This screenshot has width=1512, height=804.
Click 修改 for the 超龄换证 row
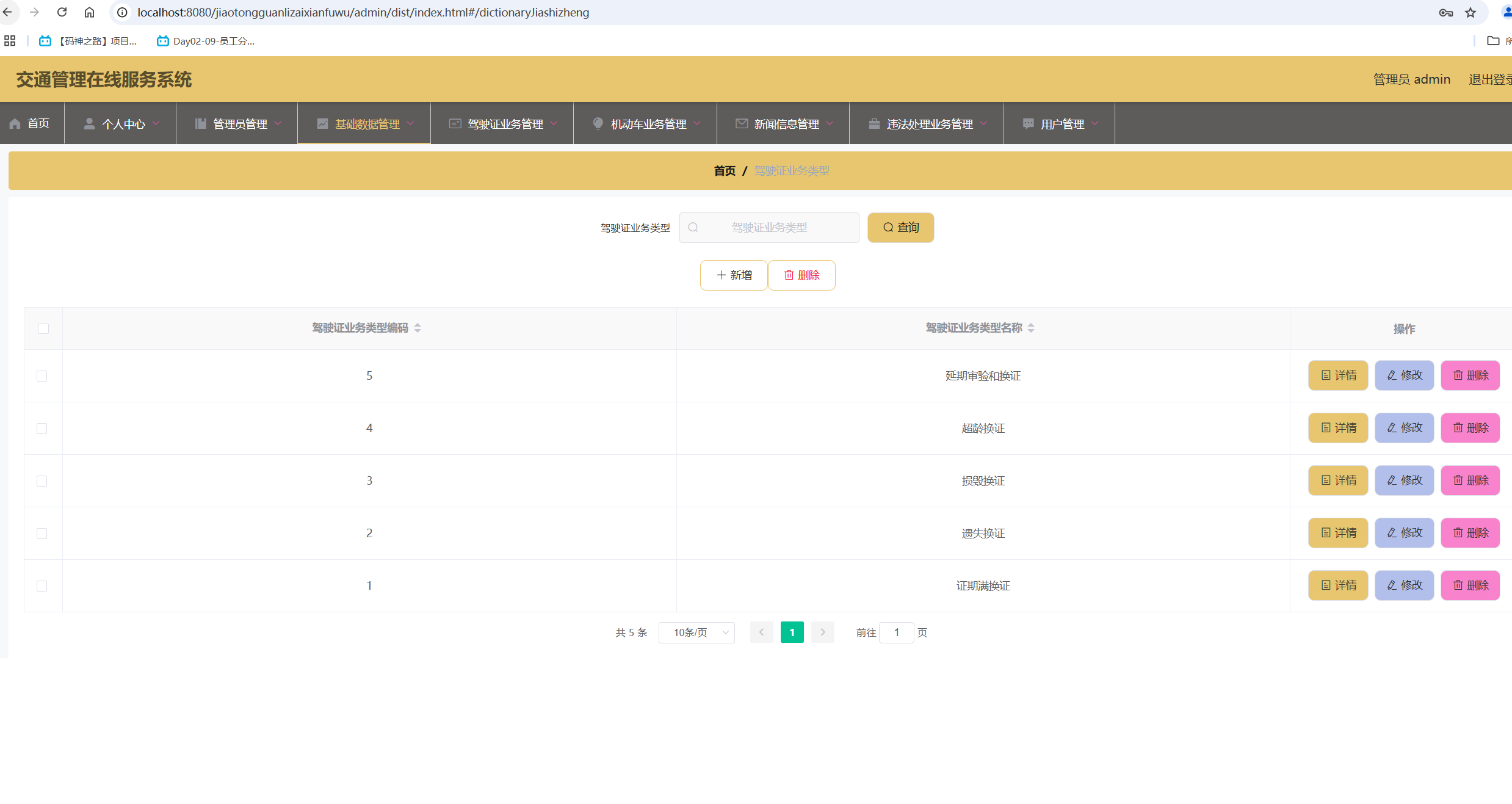[x=1404, y=428]
